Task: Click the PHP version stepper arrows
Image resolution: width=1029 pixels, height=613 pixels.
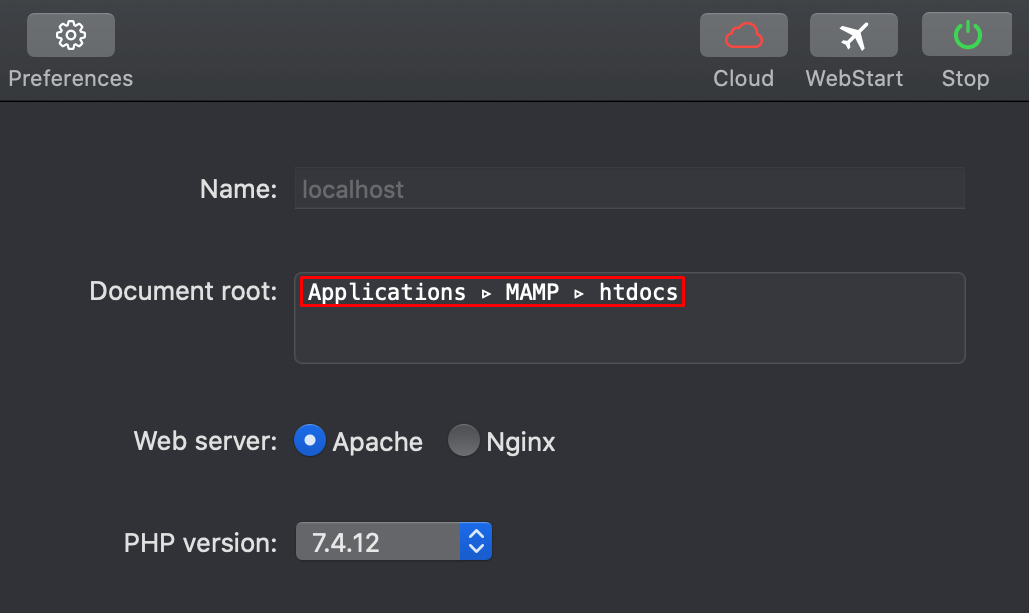Action: (478, 541)
